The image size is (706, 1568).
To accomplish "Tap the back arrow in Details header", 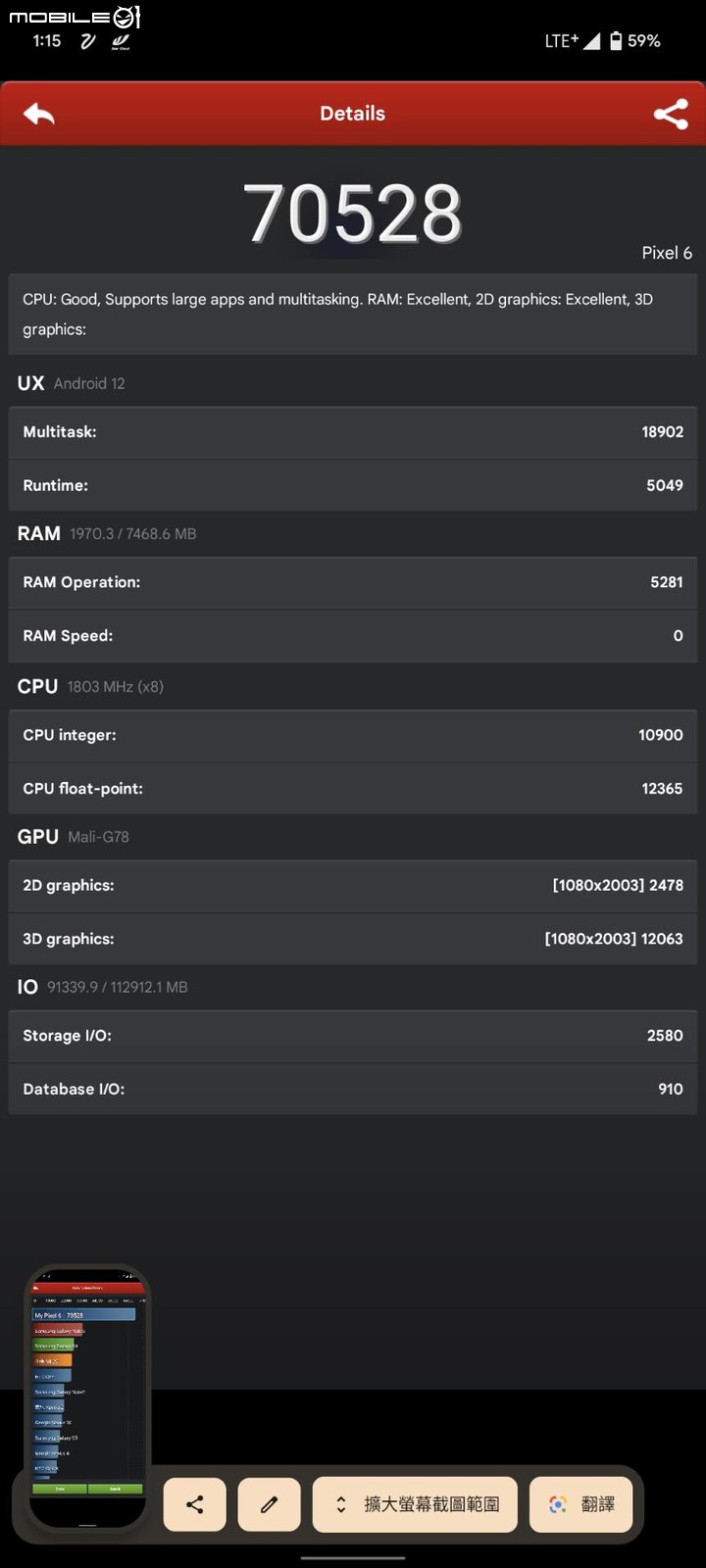I will 39,114.
